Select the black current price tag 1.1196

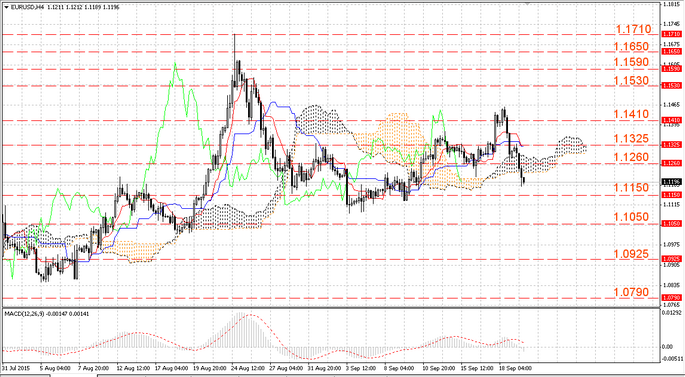click(671, 182)
